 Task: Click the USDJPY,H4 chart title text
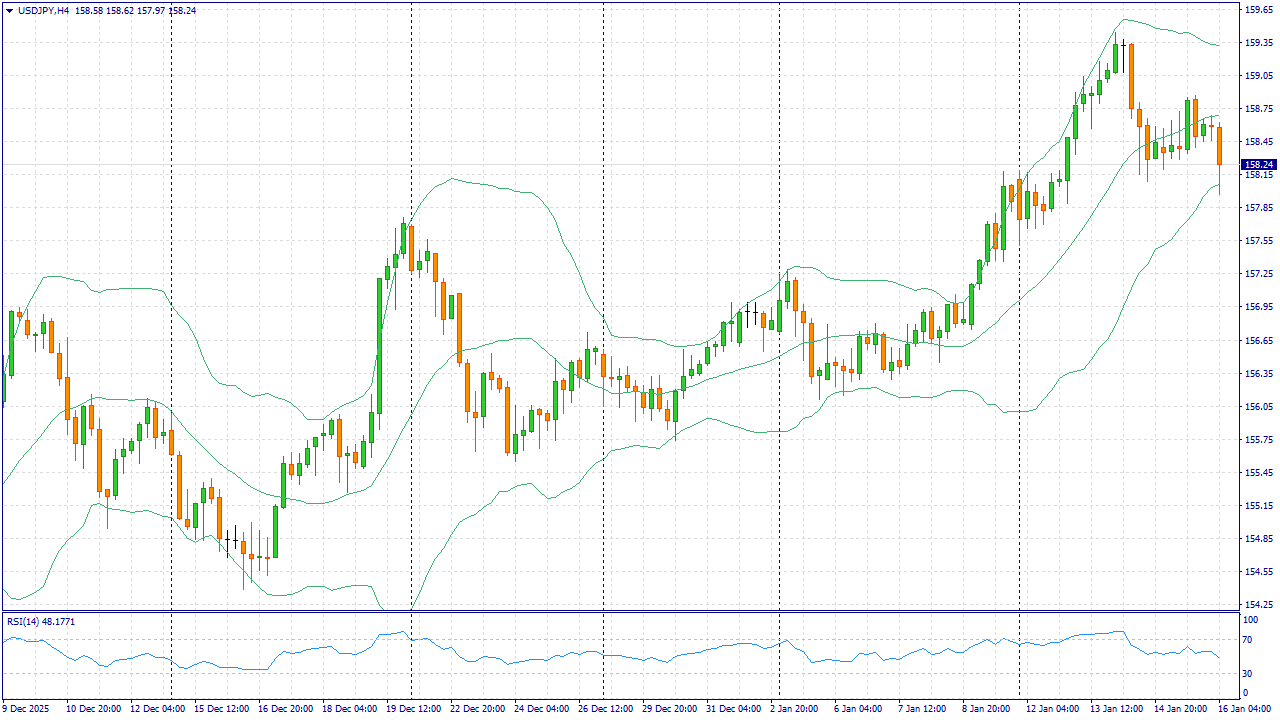coord(44,10)
